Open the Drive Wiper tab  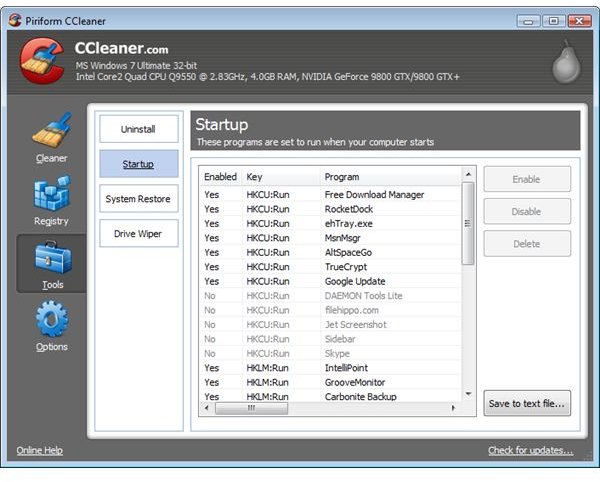tap(139, 233)
